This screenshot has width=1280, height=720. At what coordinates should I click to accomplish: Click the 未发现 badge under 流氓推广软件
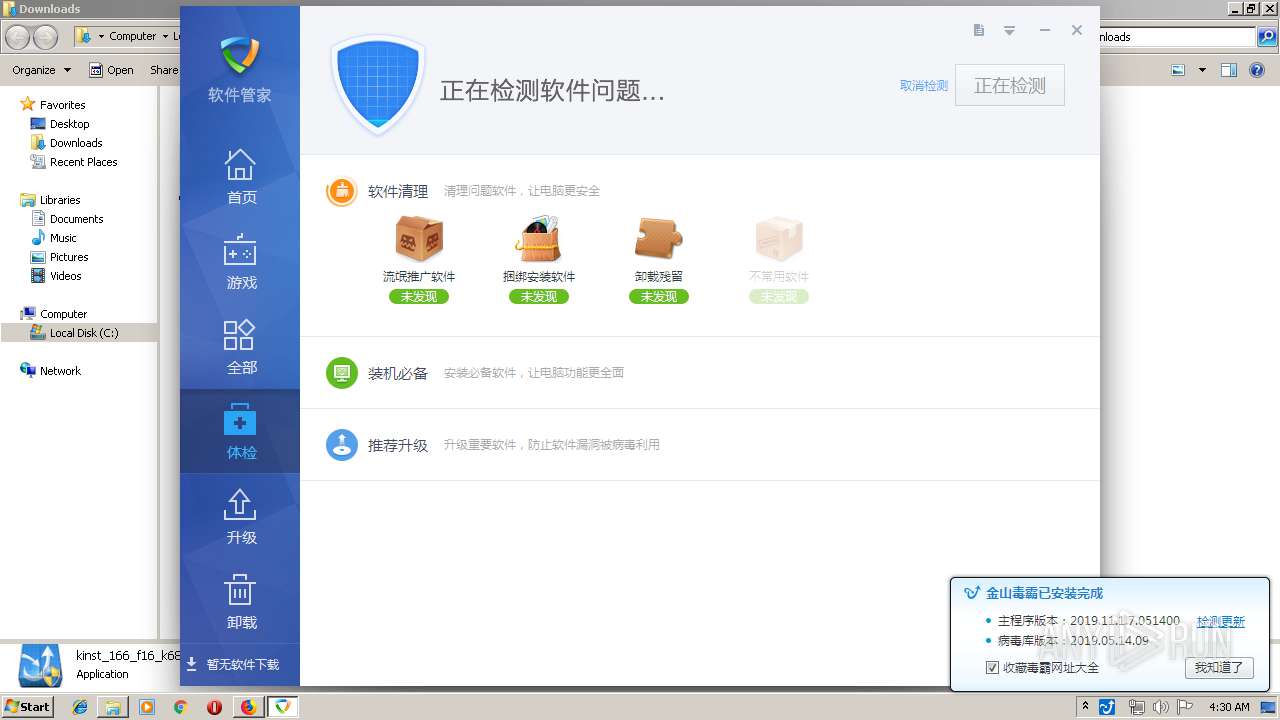(x=419, y=297)
